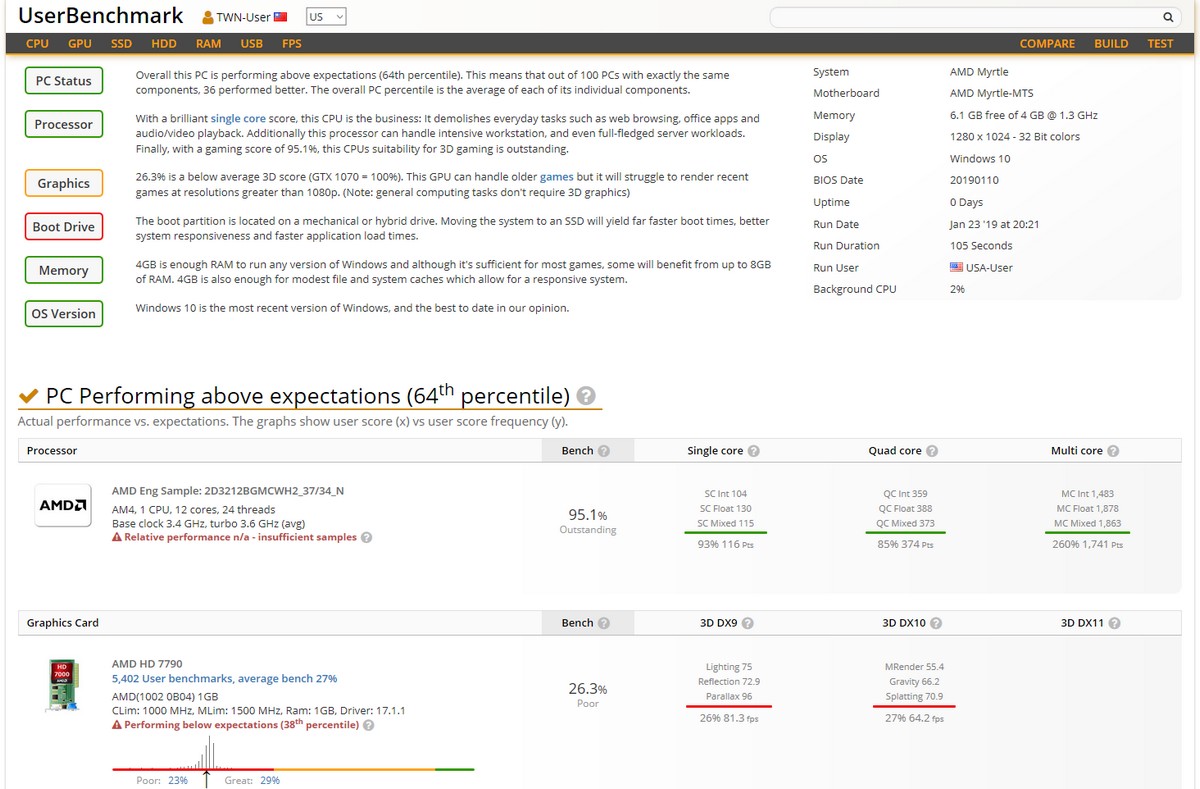Screen dimensions: 1200x789
Task: Open the FPS menu
Action: (292, 44)
